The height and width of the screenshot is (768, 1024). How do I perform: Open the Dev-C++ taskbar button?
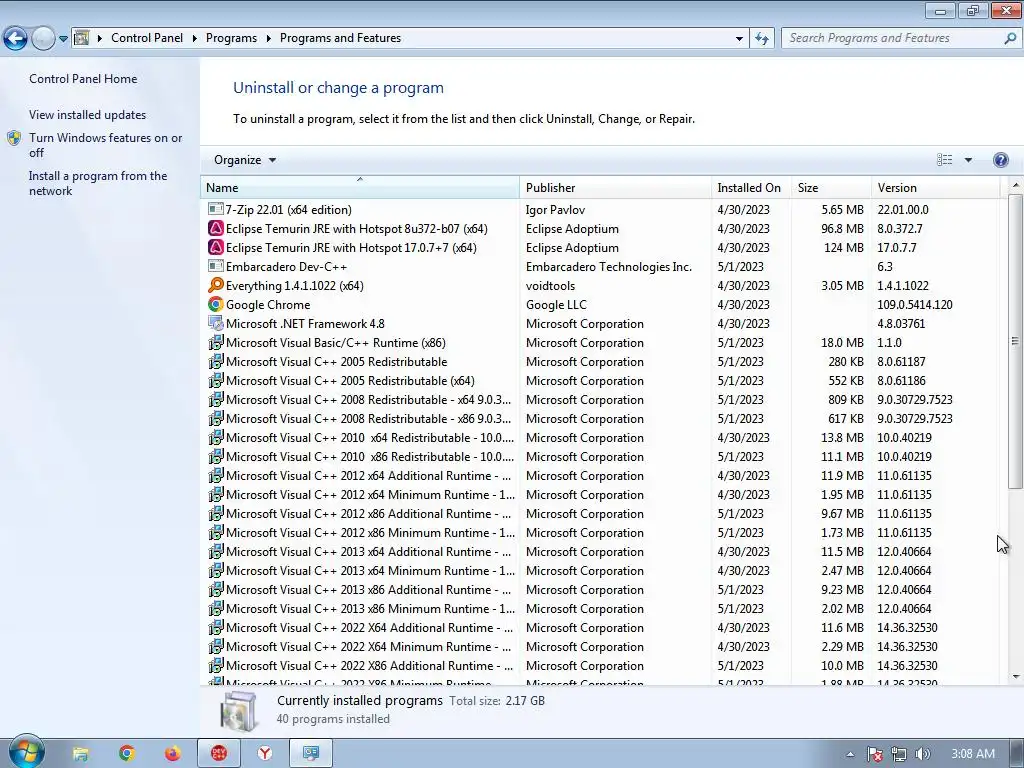pyautogui.click(x=219, y=754)
